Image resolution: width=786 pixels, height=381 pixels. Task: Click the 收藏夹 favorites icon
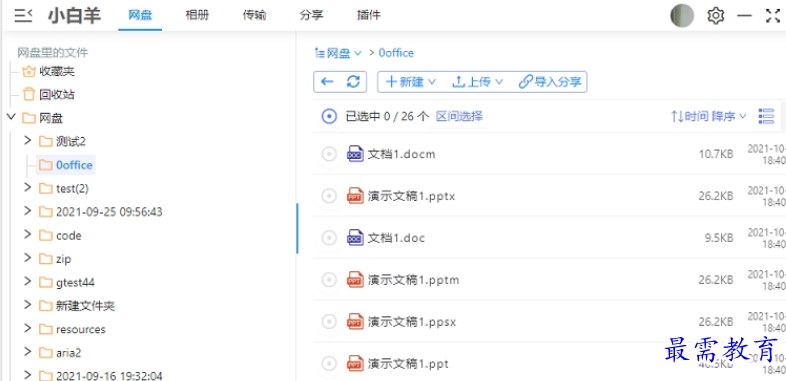[29, 71]
